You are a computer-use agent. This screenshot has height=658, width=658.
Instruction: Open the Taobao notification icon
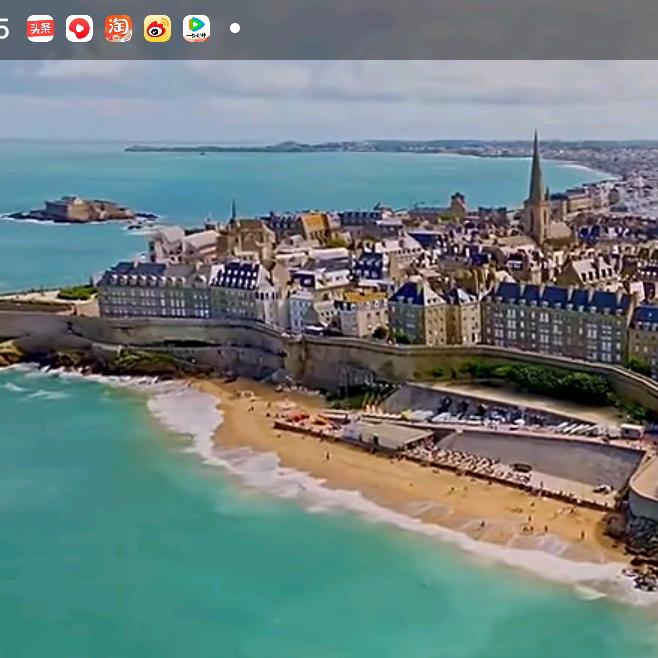(118, 28)
